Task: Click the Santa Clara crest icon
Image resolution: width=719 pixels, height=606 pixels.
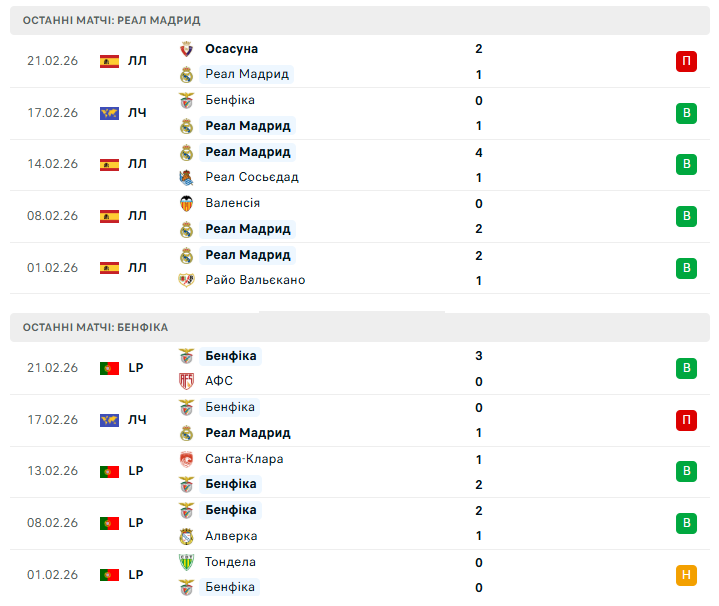Action: coord(186,460)
